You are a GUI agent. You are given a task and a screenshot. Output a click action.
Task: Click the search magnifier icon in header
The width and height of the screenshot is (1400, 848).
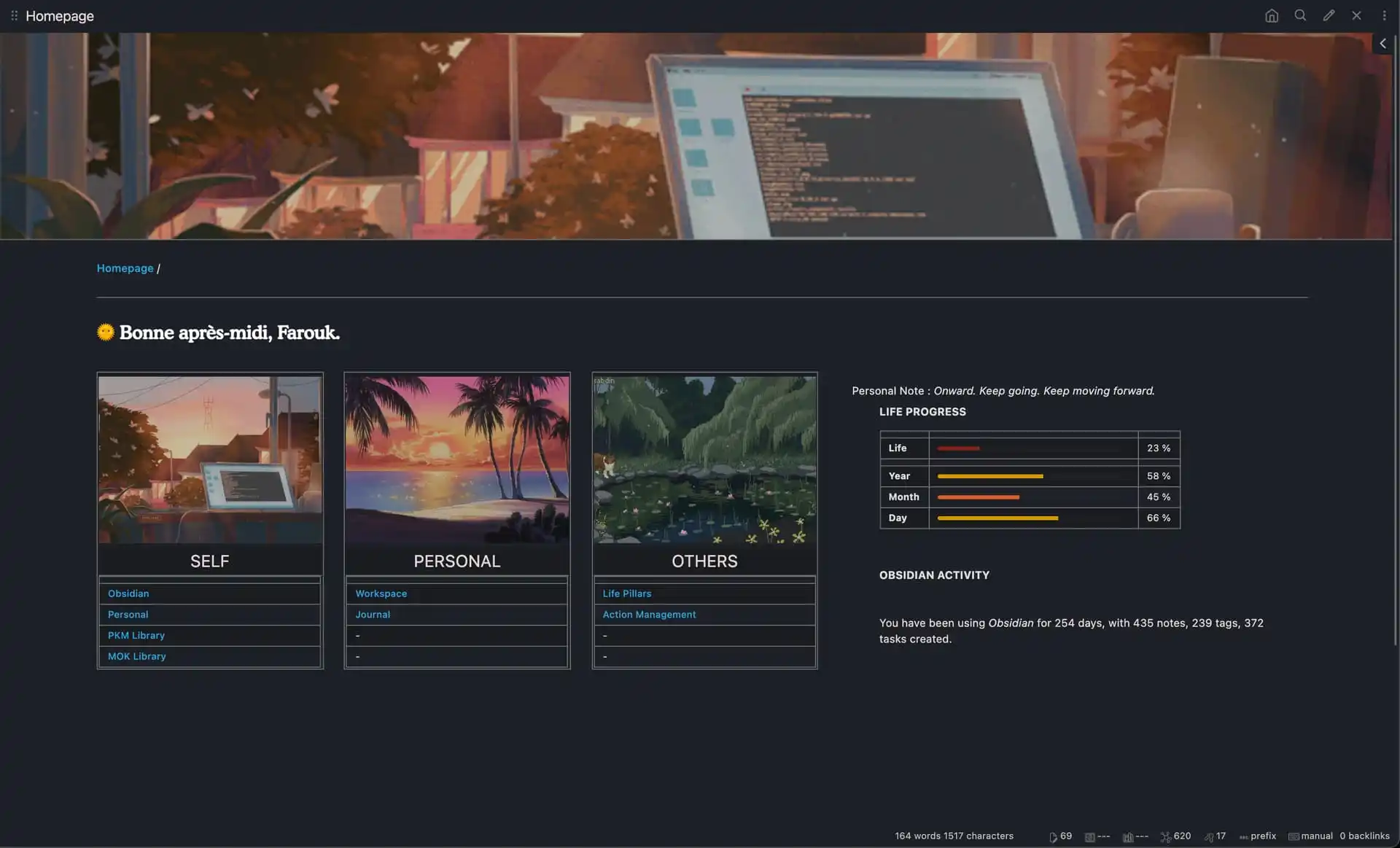[x=1299, y=15]
